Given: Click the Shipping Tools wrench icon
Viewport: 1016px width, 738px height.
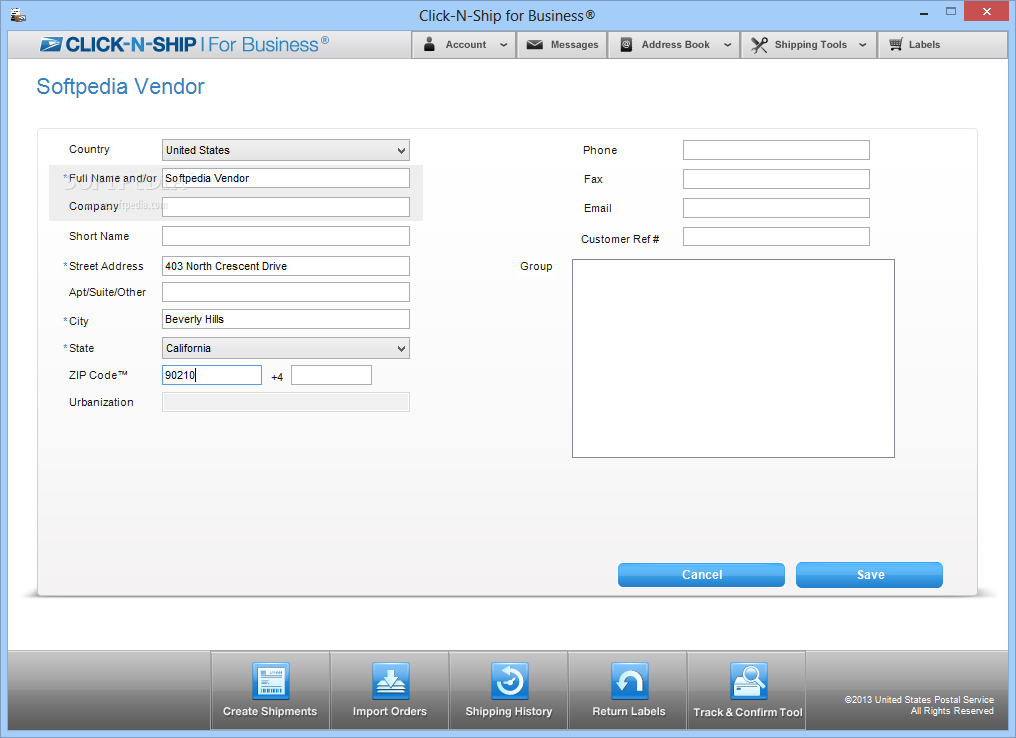Looking at the screenshot, I should pyautogui.click(x=759, y=45).
